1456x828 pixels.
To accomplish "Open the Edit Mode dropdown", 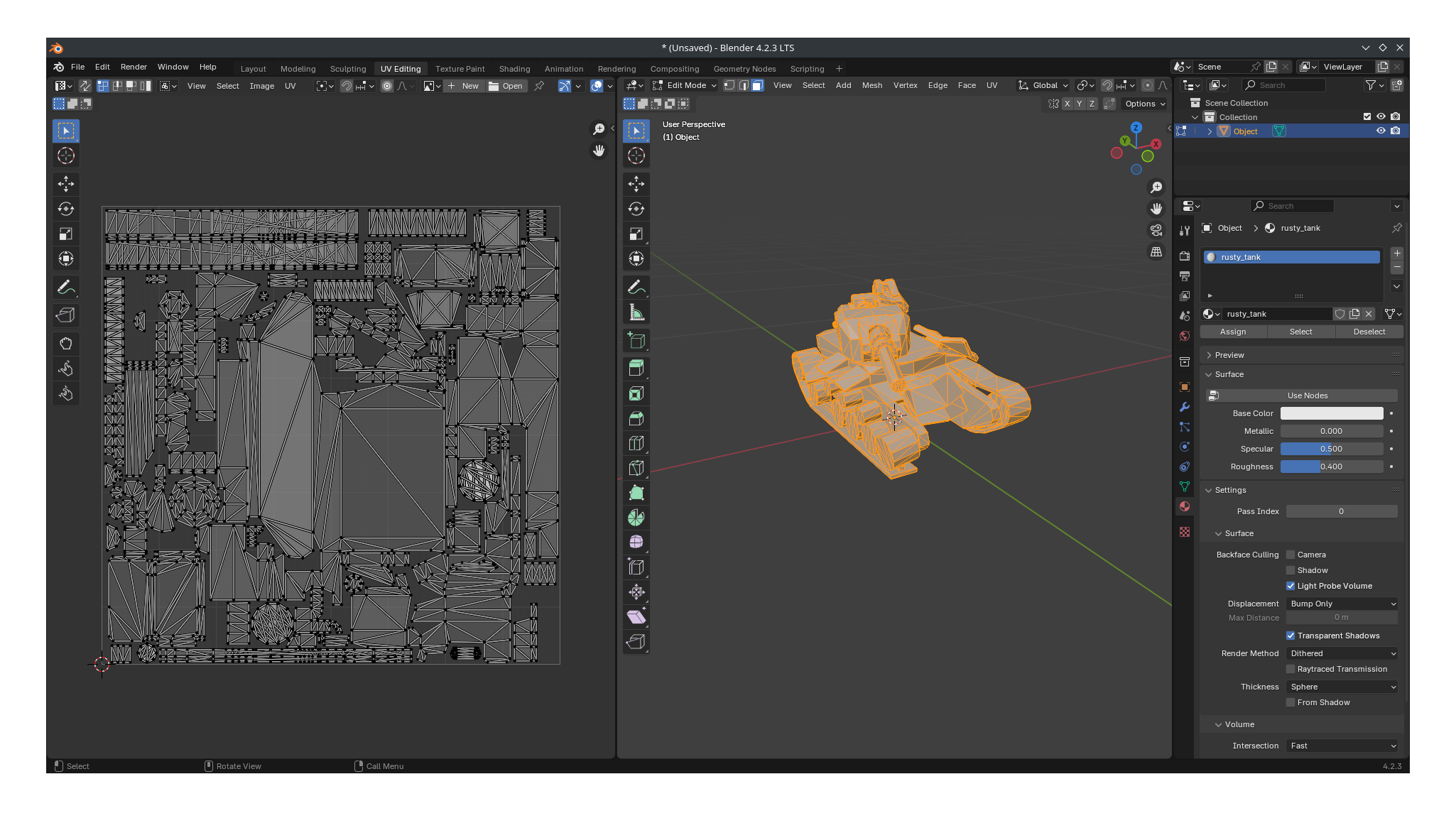I will pos(685,85).
